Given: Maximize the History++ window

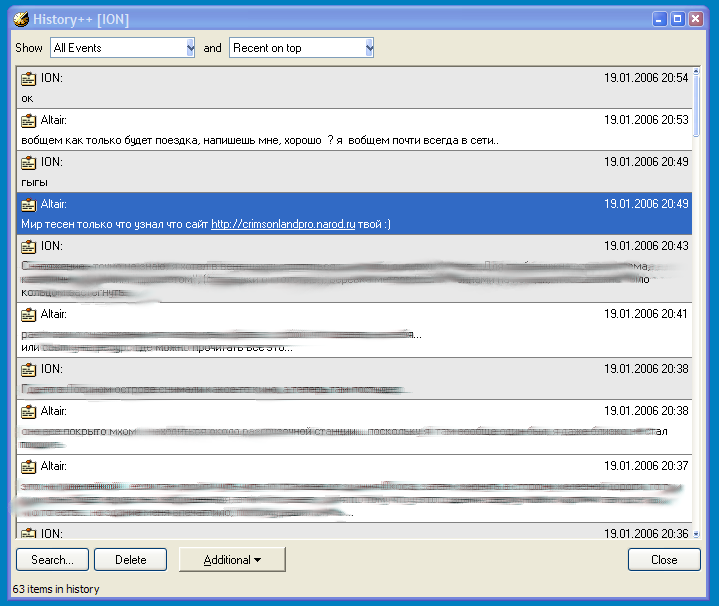Looking at the screenshot, I should click(677, 19).
